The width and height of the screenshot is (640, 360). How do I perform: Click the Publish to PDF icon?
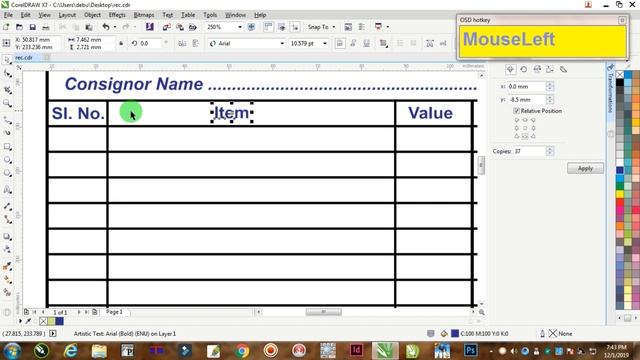coord(193,27)
